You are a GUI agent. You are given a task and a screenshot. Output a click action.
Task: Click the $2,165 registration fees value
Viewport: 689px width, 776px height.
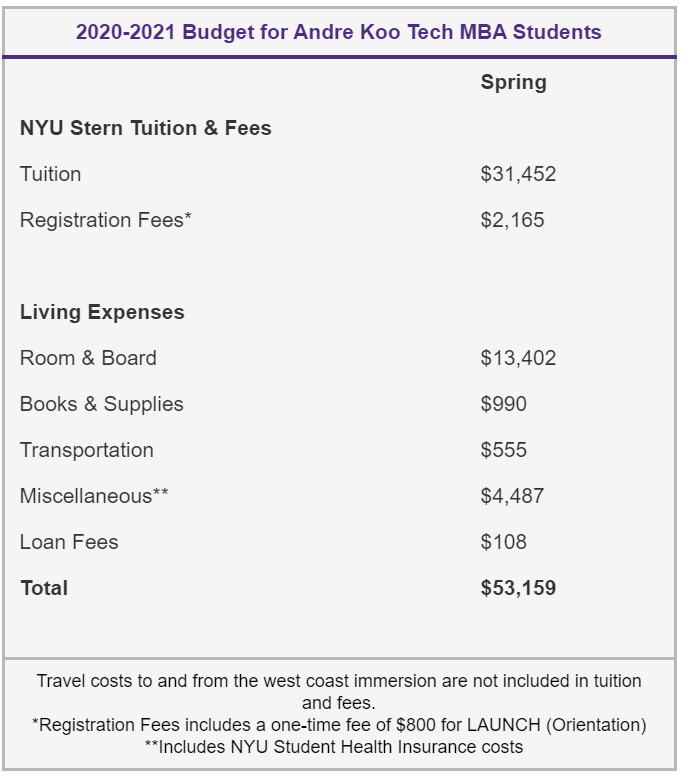pos(512,220)
